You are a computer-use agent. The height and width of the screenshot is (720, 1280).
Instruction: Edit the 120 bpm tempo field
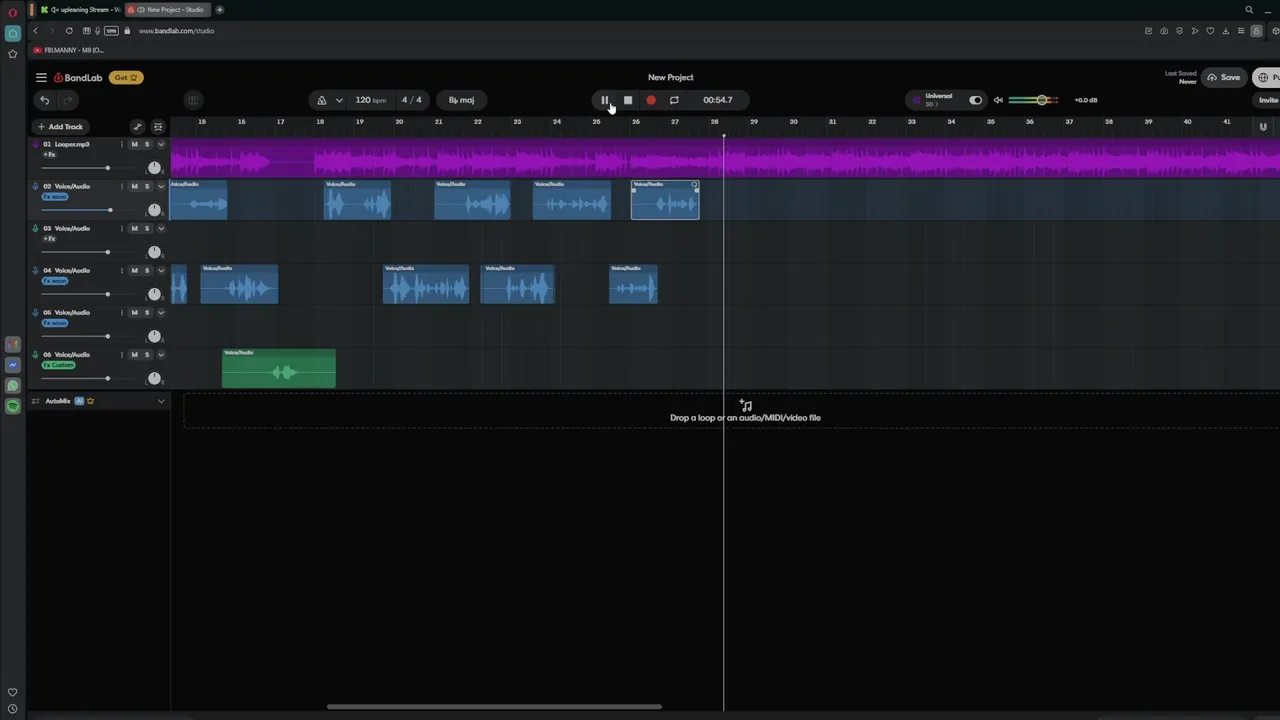point(370,100)
